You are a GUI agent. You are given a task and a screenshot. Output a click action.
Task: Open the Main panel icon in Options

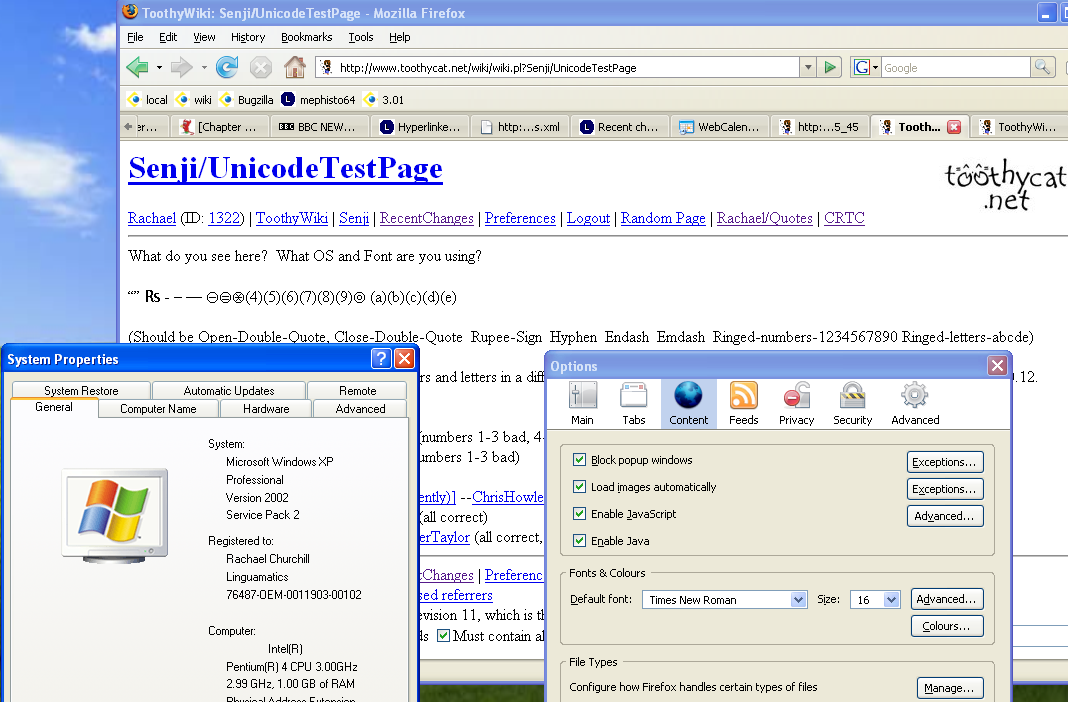click(x=582, y=404)
